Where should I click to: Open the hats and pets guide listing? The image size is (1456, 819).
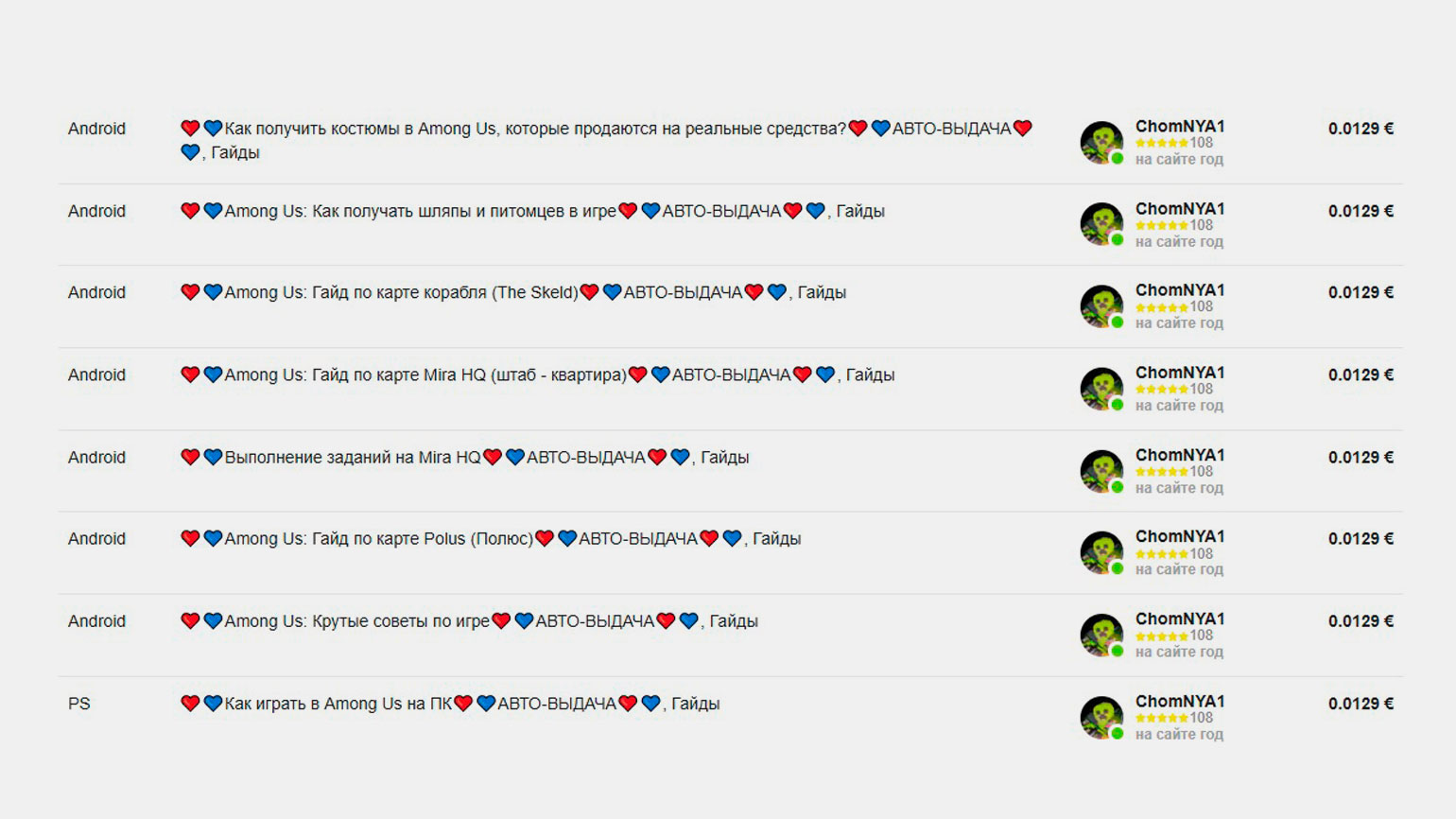coord(532,211)
